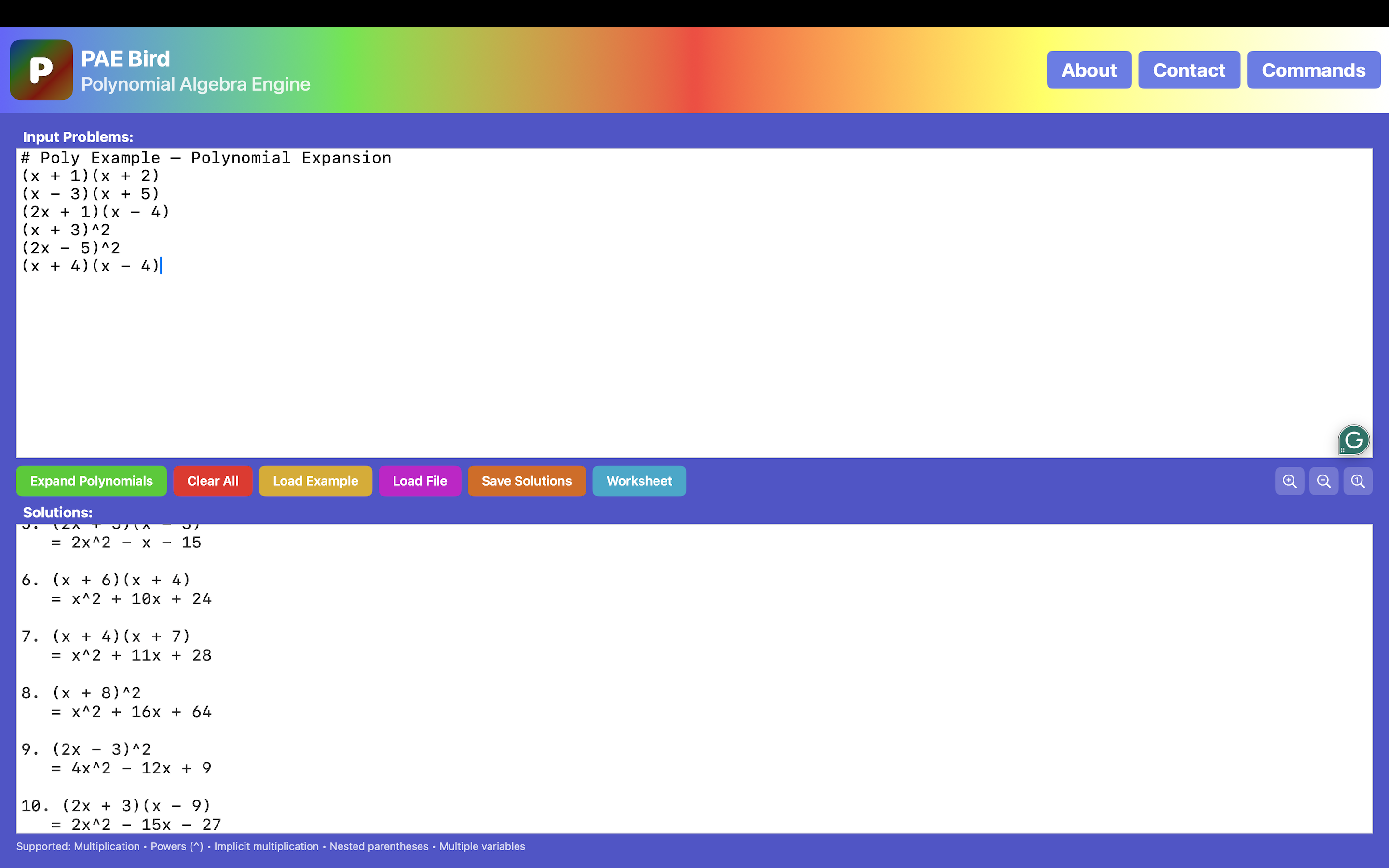This screenshot has width=1389, height=868.
Task: Click the Solutions label
Action: pos(57,513)
